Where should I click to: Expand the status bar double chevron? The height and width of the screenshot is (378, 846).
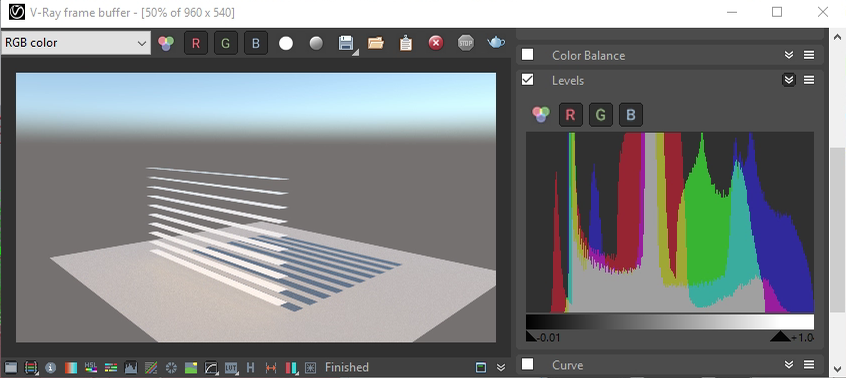point(501,367)
